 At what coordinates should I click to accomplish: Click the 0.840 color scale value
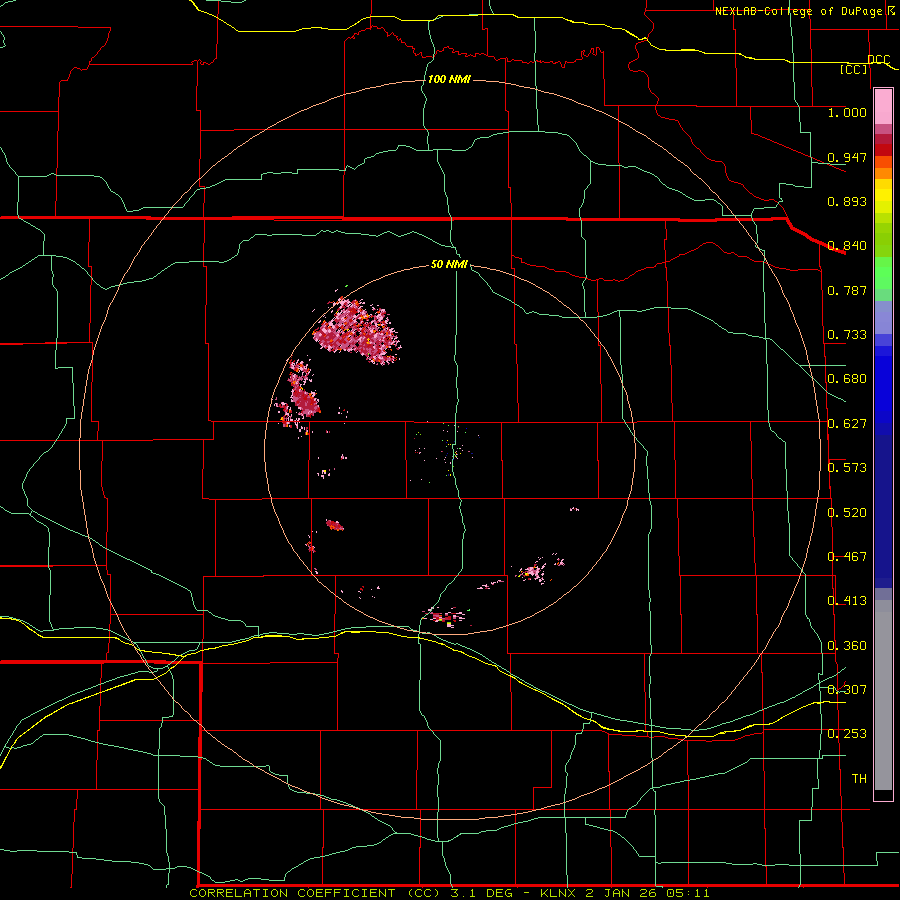847,246
